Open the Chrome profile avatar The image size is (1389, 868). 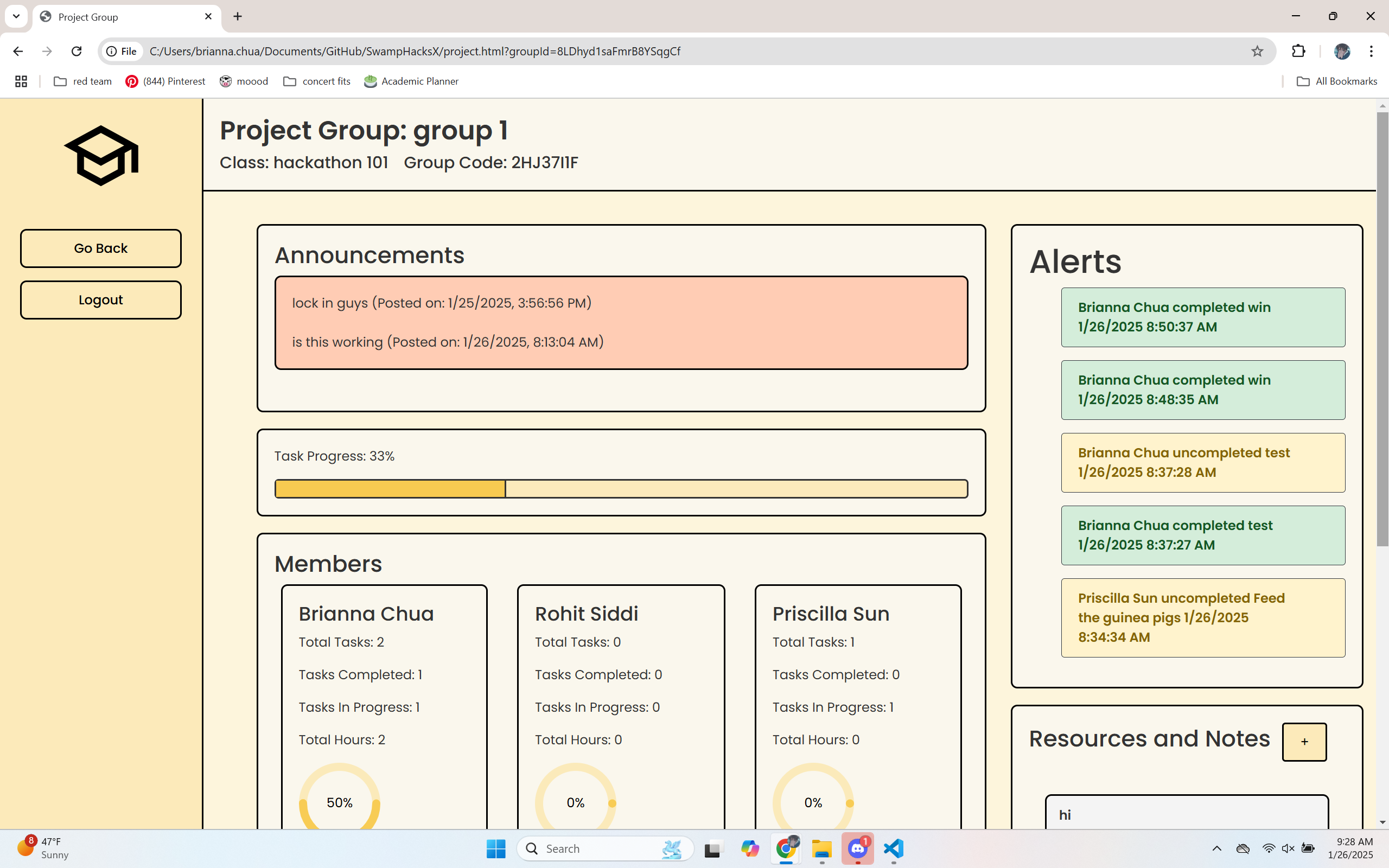pos(1341,51)
